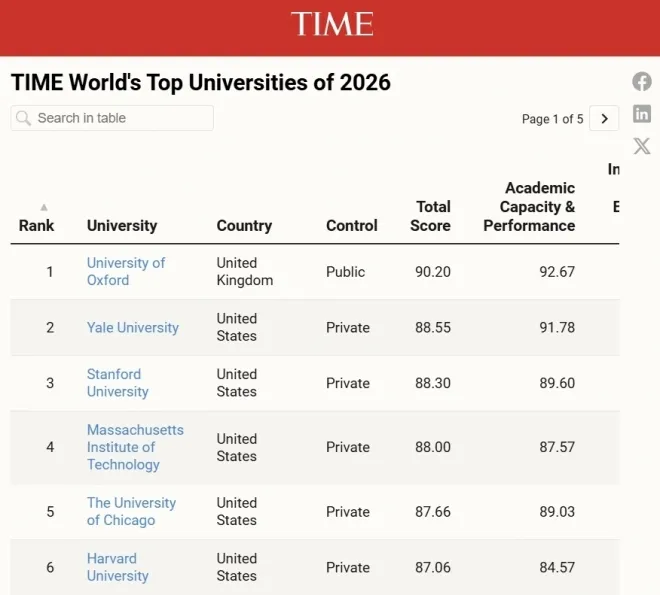Click the magnifier icon in search box
This screenshot has height=595, width=660.
tap(24, 118)
